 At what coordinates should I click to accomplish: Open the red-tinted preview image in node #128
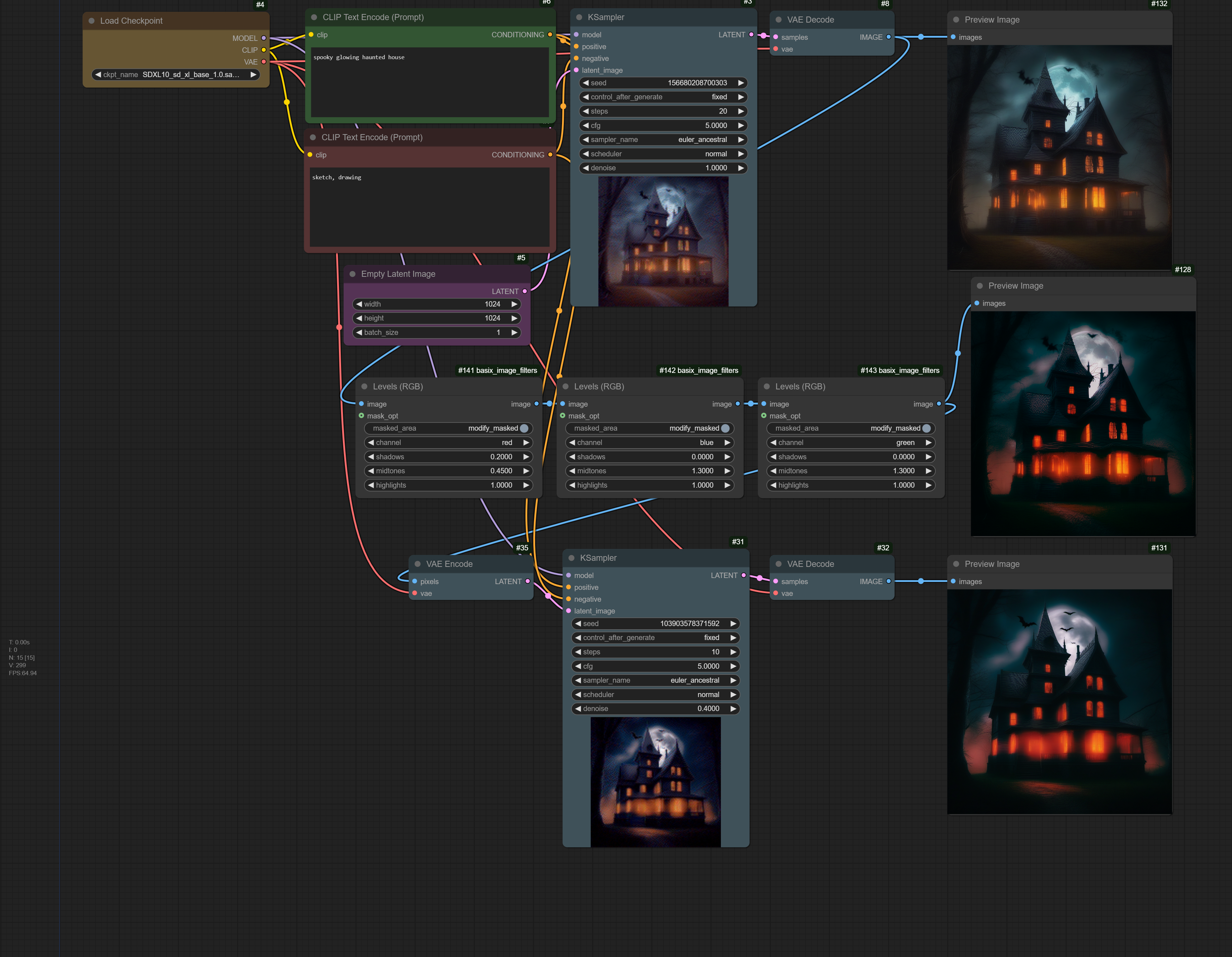[x=1083, y=423]
